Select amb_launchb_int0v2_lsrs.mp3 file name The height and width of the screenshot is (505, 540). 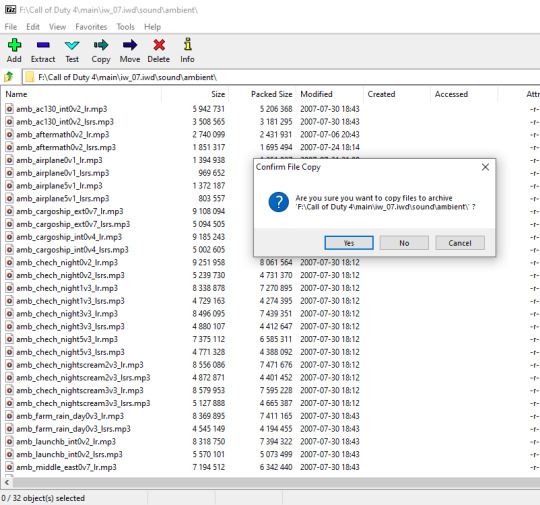[x=69, y=454]
